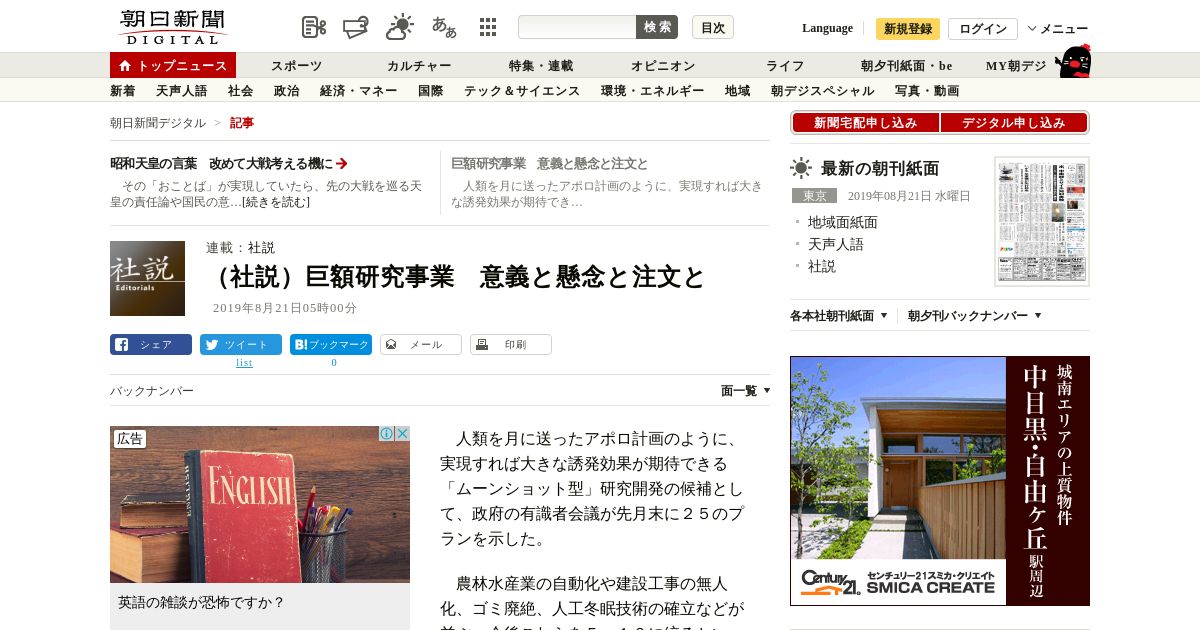Click the 新規登録 register button
Viewport: 1200px width, 630px height.
908,29
